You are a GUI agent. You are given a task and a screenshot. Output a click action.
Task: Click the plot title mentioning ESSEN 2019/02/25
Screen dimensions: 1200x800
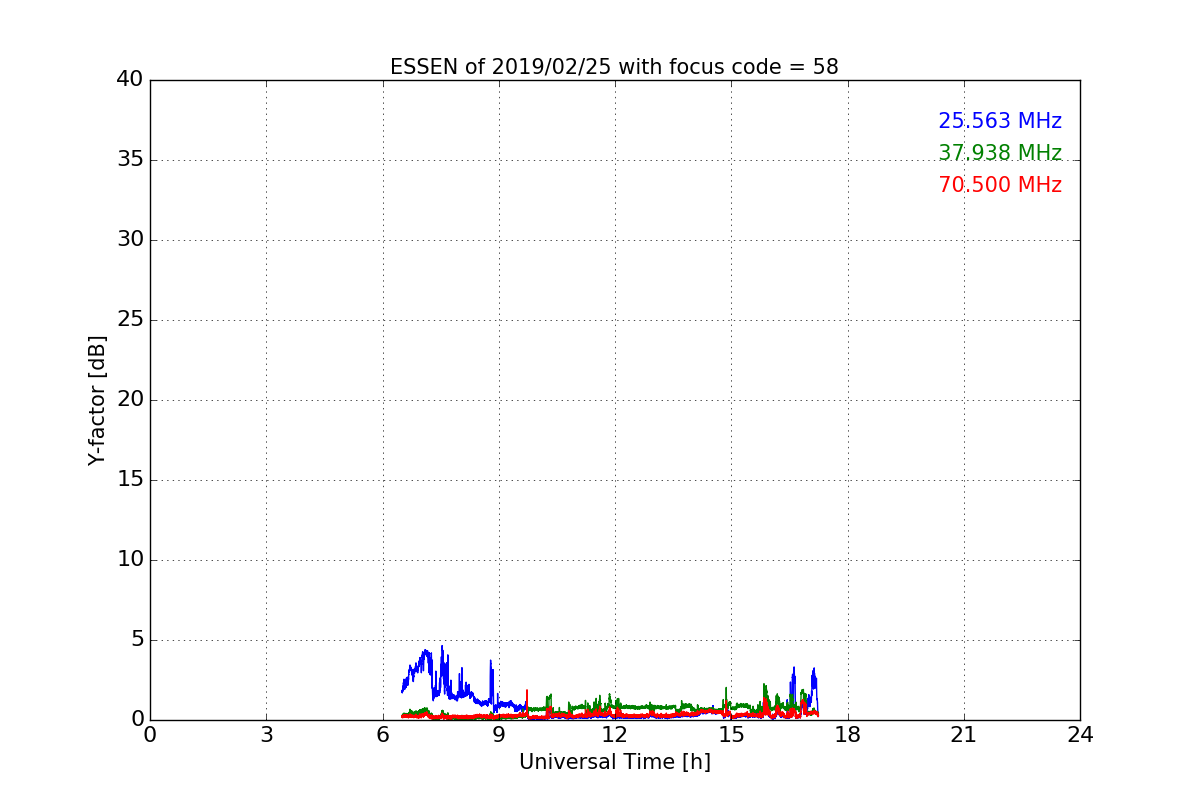[614, 67]
